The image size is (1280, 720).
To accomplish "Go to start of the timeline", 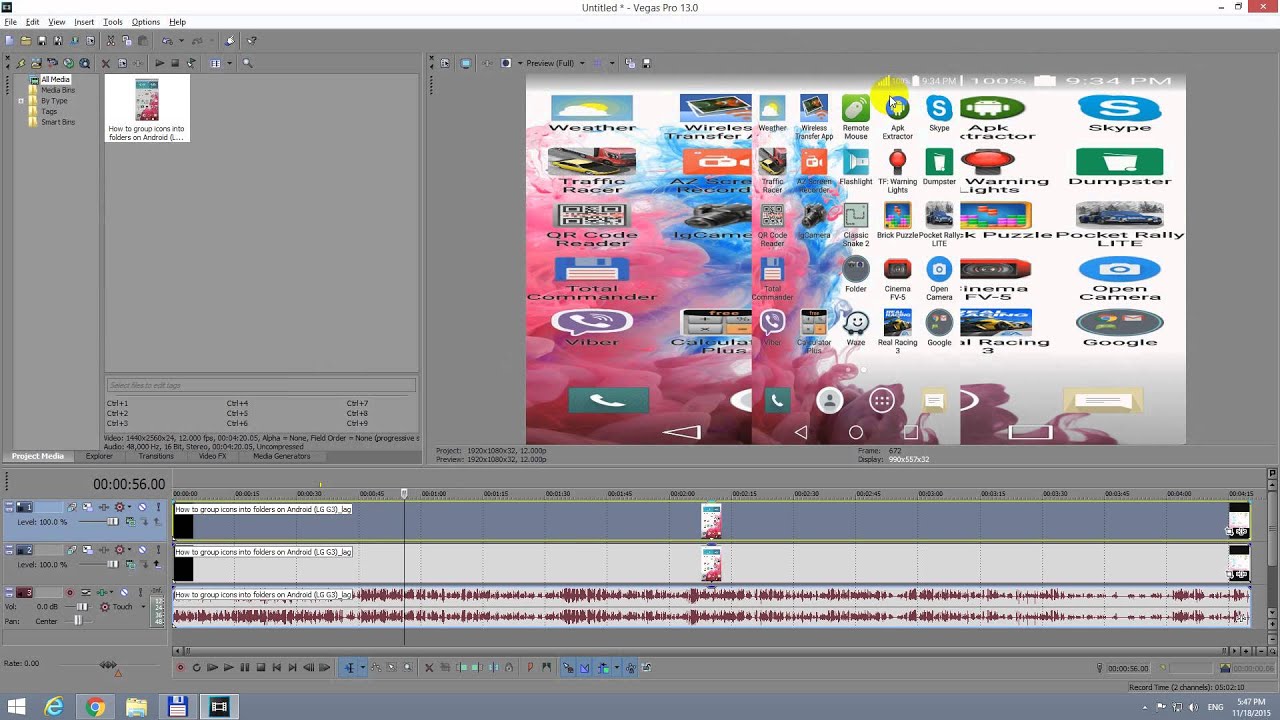I will [276, 667].
